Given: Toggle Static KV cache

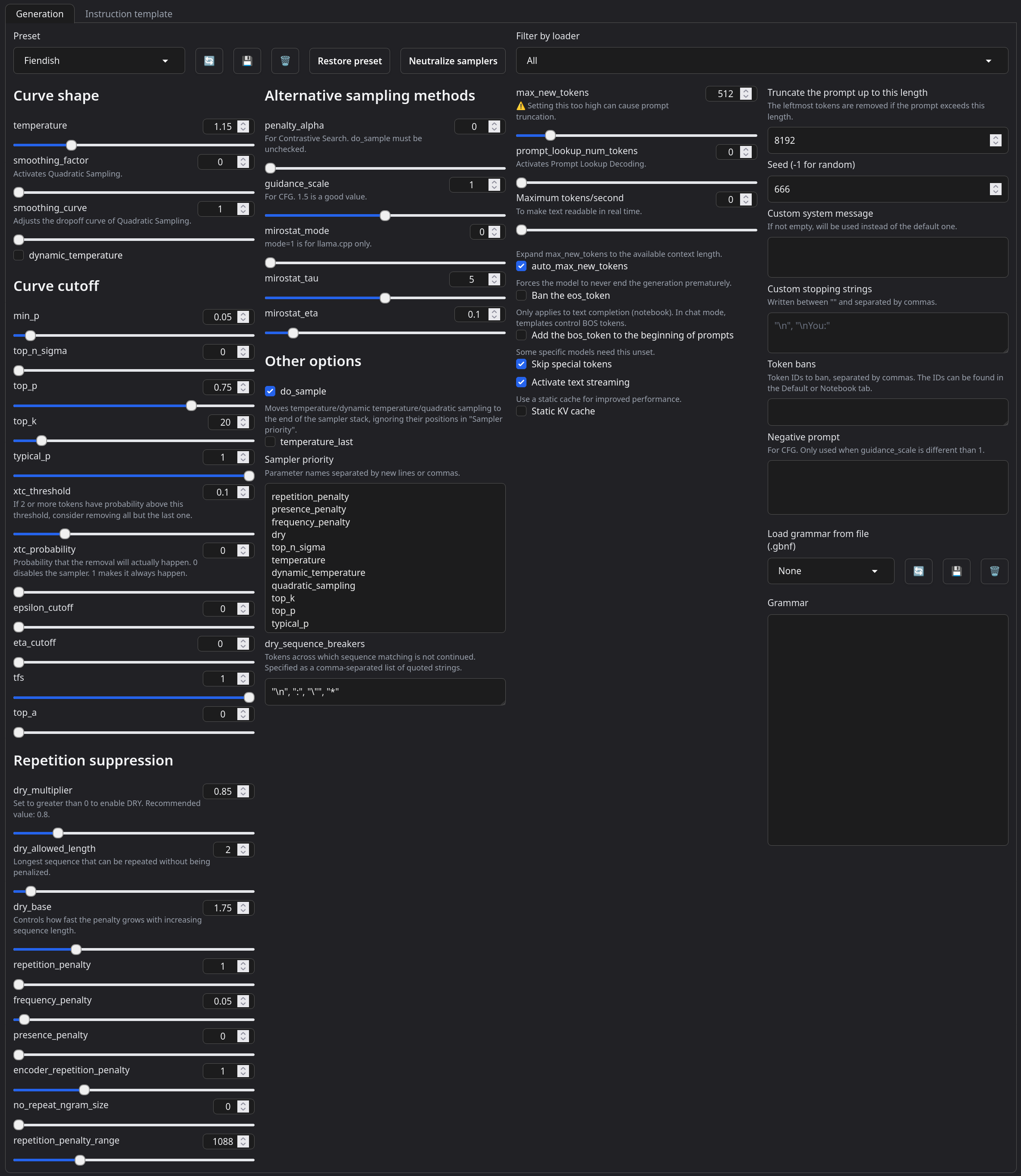Looking at the screenshot, I should click(521, 411).
